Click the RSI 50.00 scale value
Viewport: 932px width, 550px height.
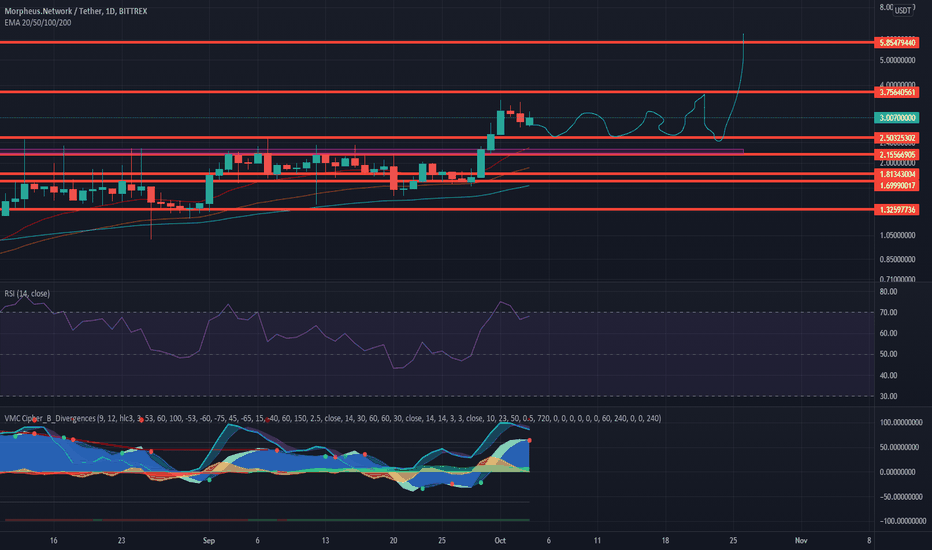click(888, 354)
